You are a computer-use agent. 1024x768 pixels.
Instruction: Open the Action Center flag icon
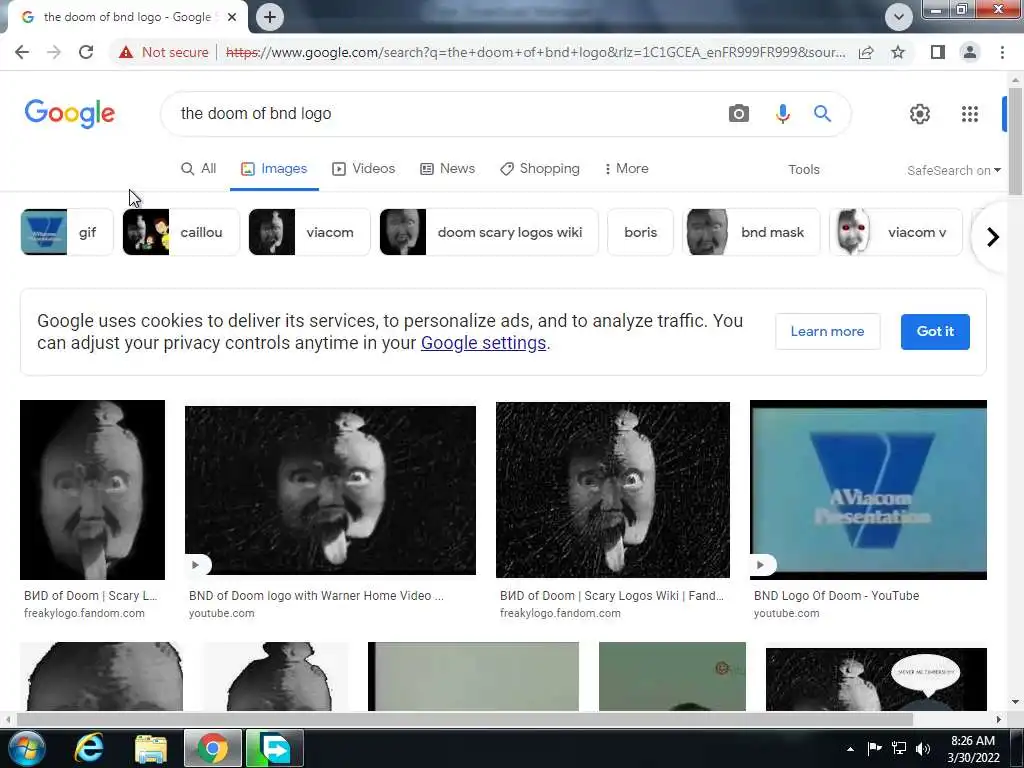(x=874, y=748)
